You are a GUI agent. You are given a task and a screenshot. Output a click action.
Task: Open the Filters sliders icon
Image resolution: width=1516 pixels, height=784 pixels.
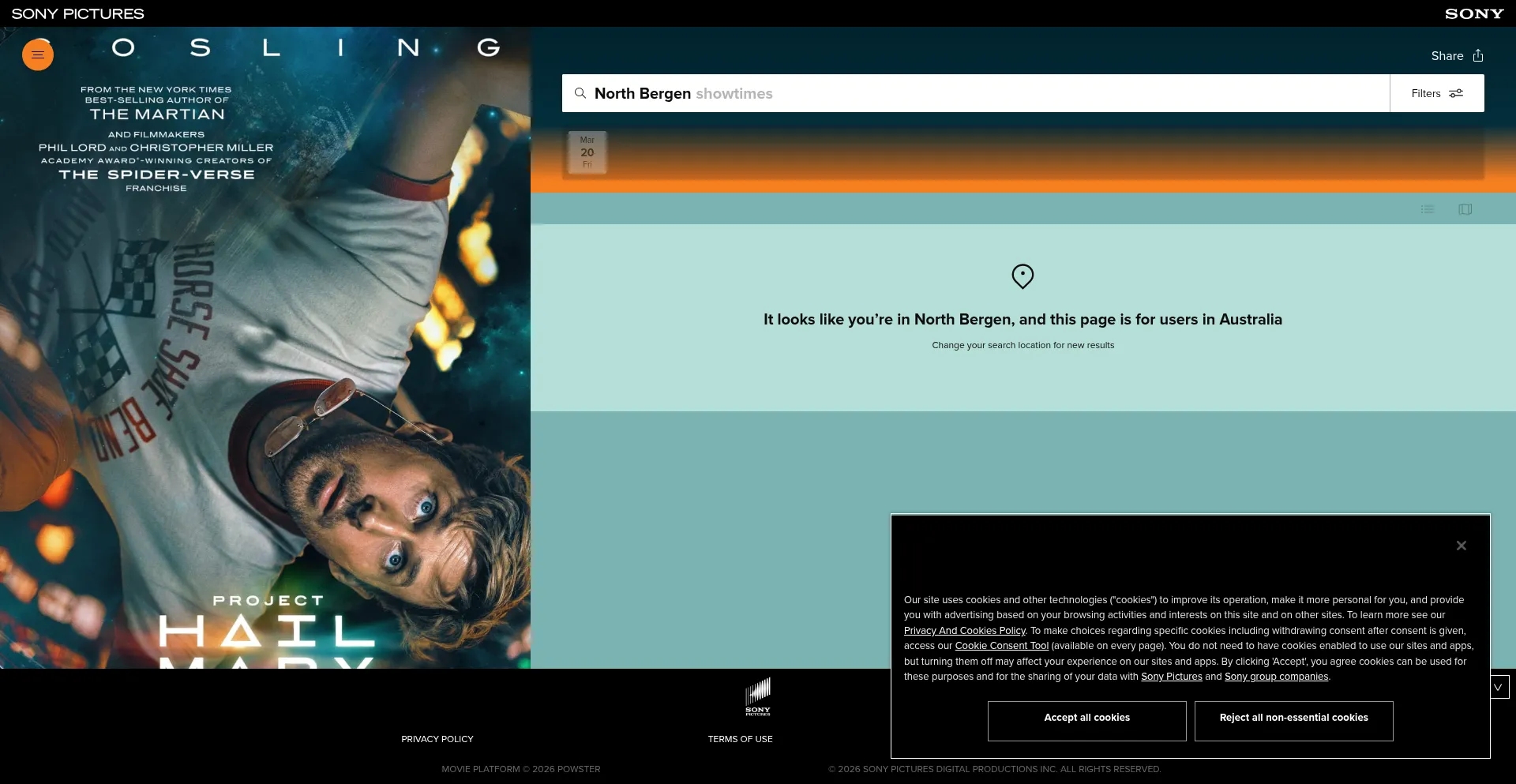1456,93
